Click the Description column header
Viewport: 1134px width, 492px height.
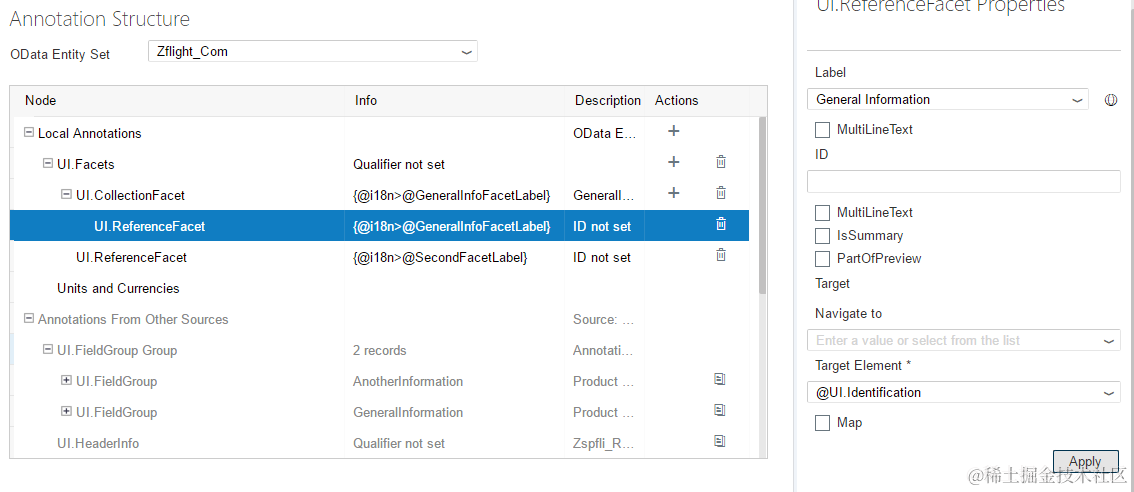[x=608, y=101]
